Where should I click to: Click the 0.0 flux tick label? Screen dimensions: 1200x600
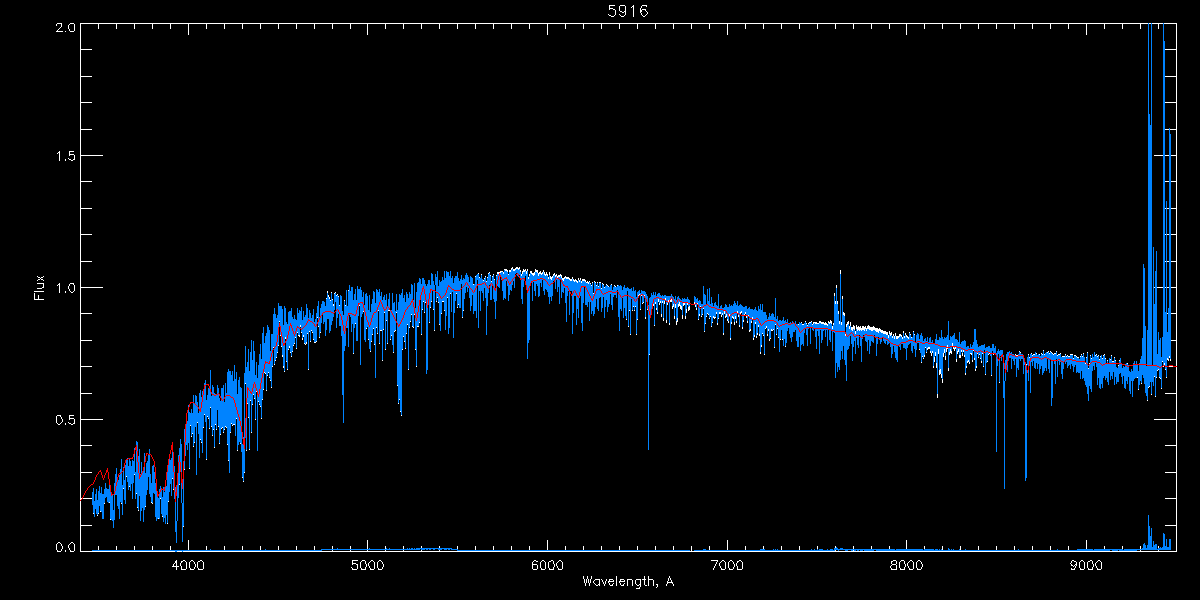[x=65, y=547]
